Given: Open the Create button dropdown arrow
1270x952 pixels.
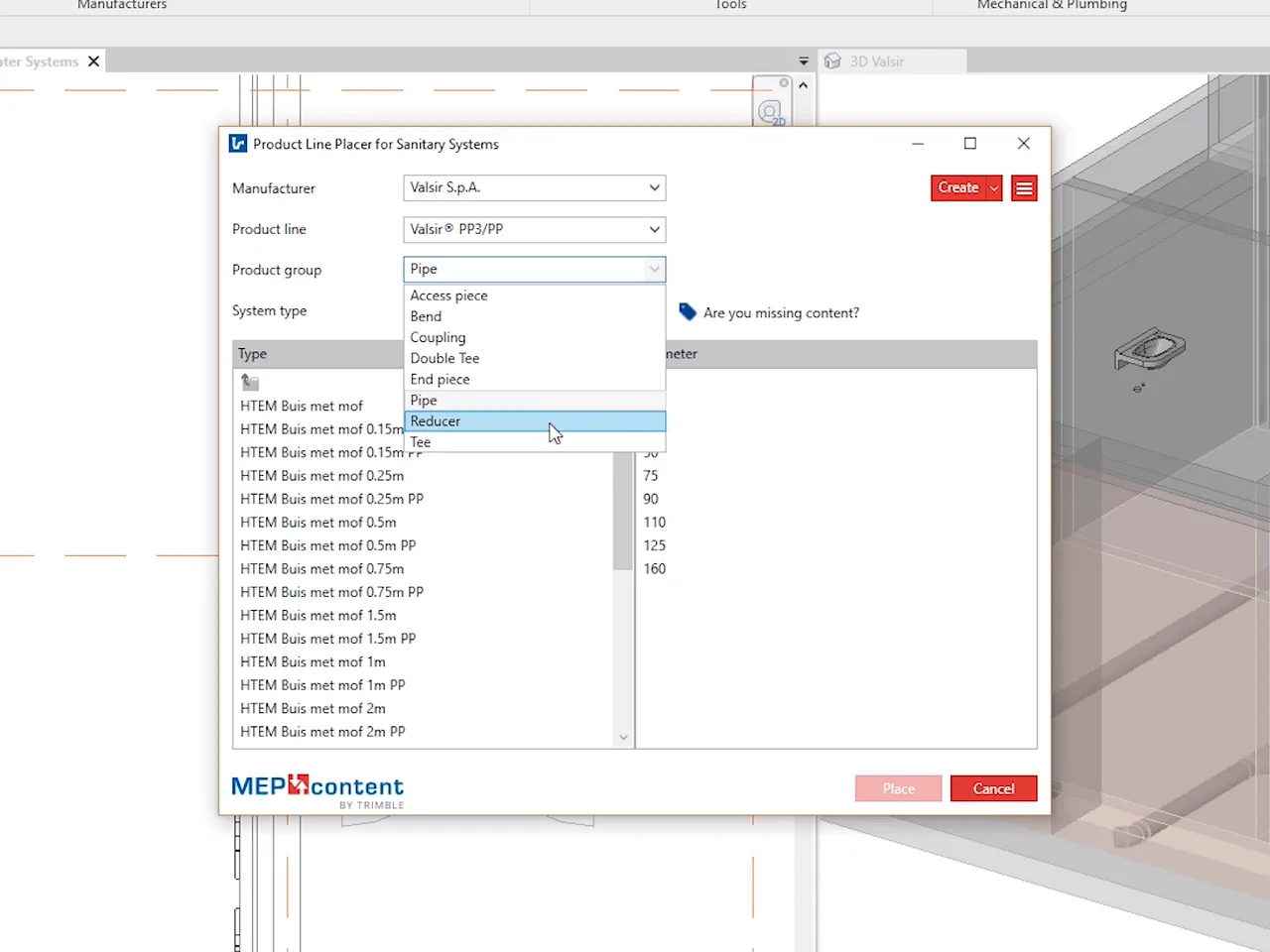Looking at the screenshot, I should point(994,188).
